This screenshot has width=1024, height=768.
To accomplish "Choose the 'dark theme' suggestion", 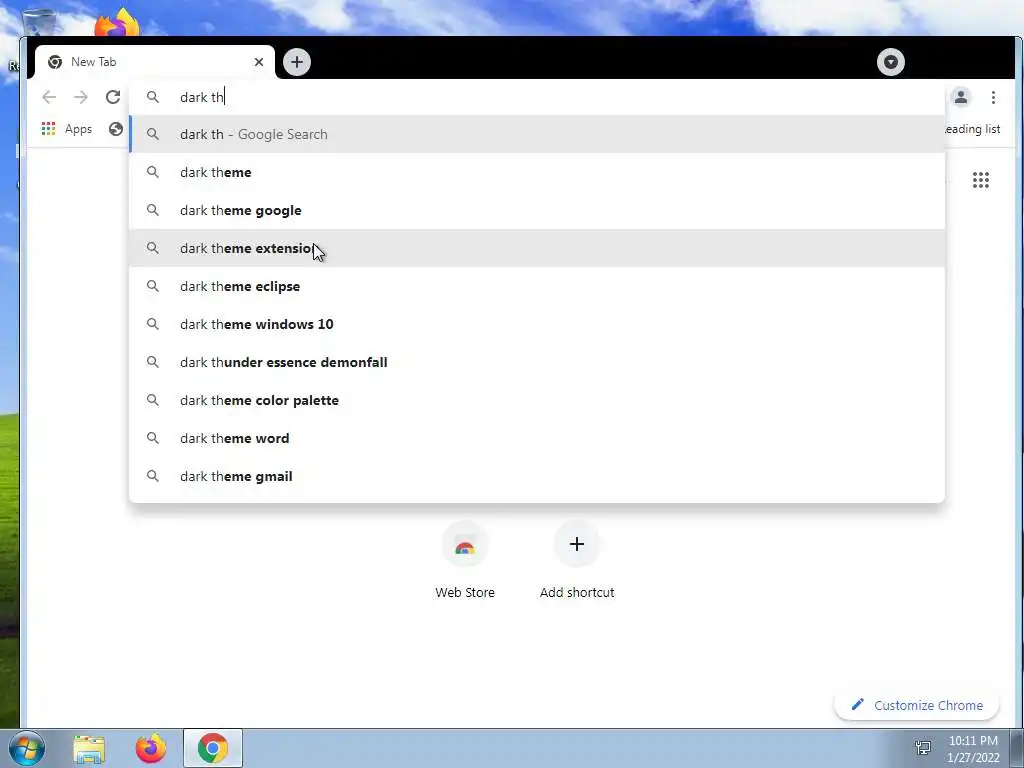I will coord(537,172).
